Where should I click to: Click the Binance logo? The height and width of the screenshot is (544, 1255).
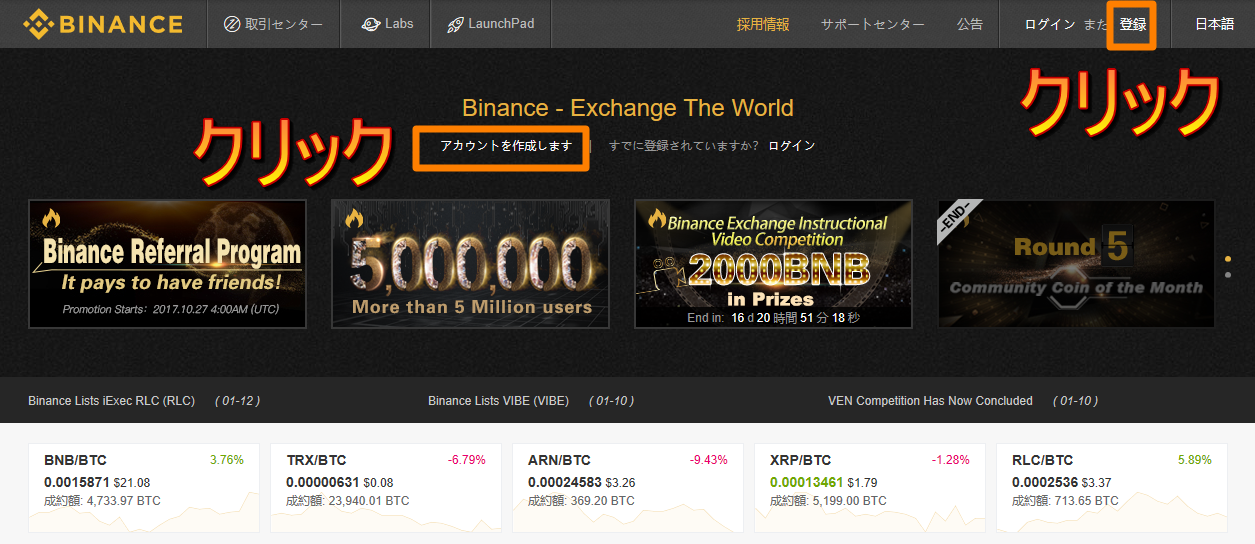pyautogui.click(x=103, y=24)
